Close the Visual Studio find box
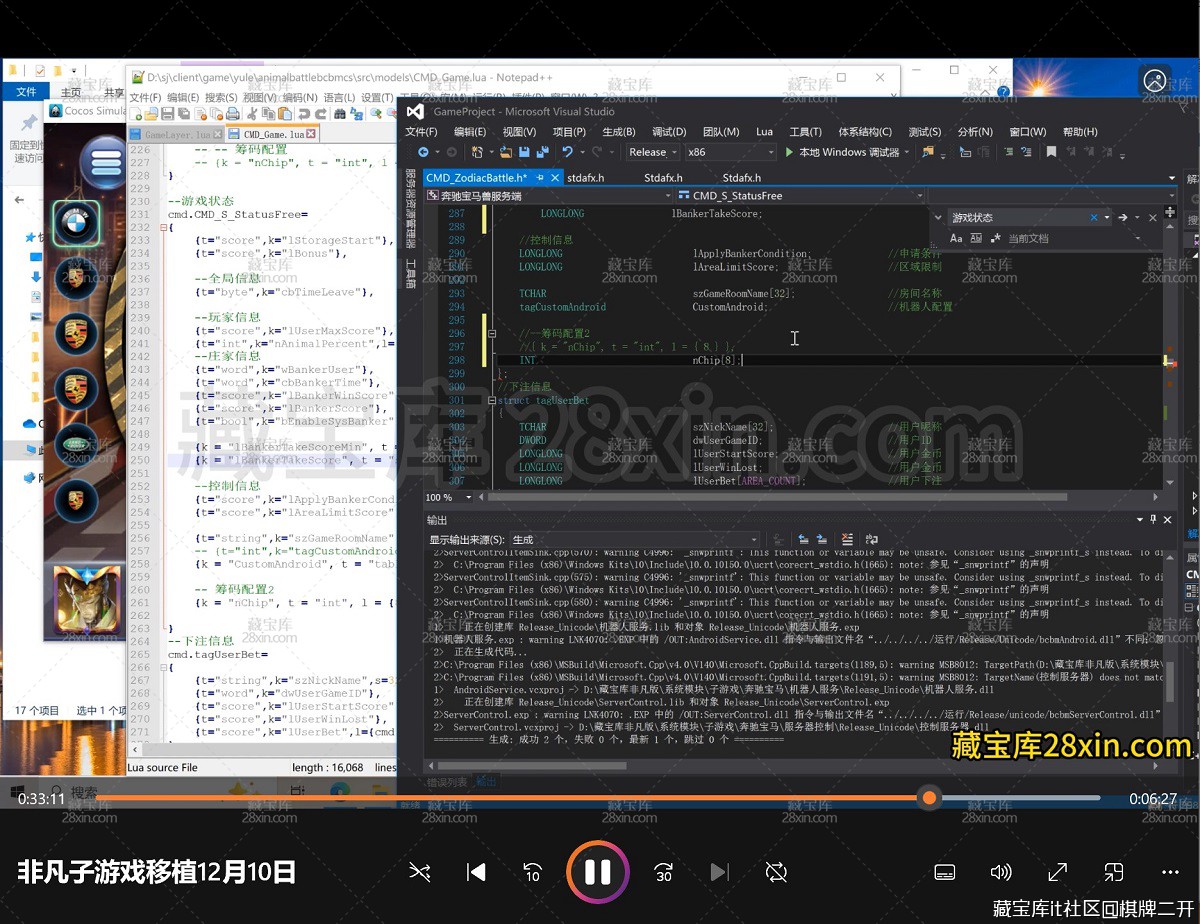 pyautogui.click(x=1153, y=217)
